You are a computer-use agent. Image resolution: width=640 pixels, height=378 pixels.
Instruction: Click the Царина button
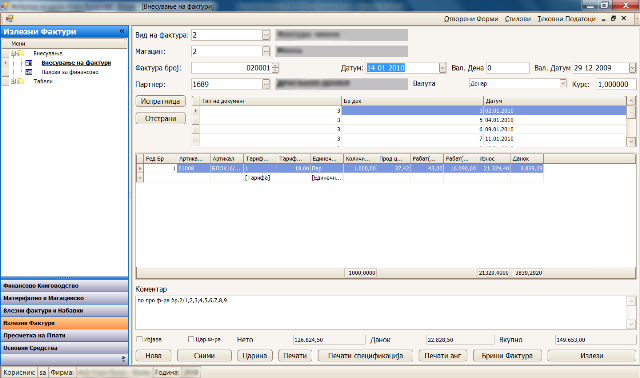click(255, 356)
